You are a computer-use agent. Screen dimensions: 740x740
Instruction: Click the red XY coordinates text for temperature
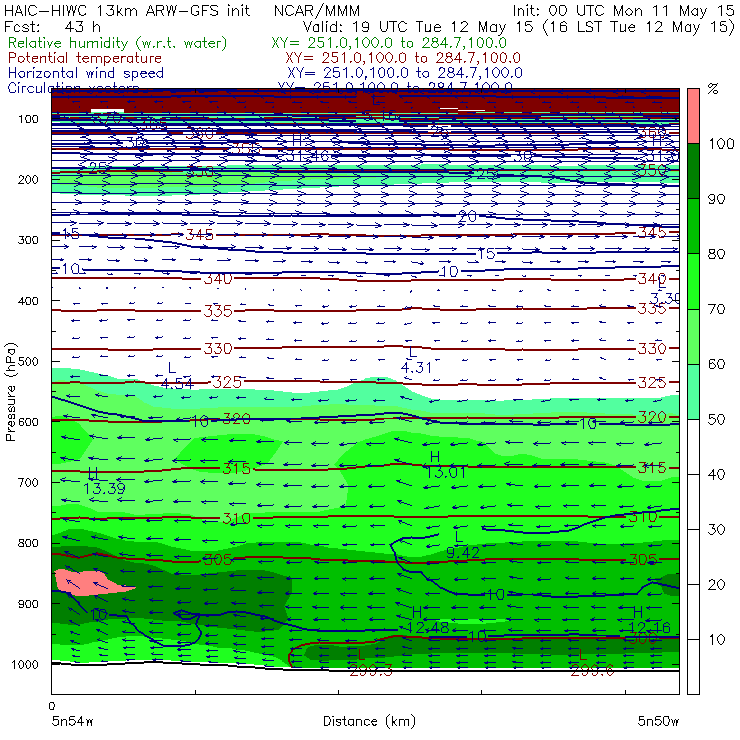[403, 58]
